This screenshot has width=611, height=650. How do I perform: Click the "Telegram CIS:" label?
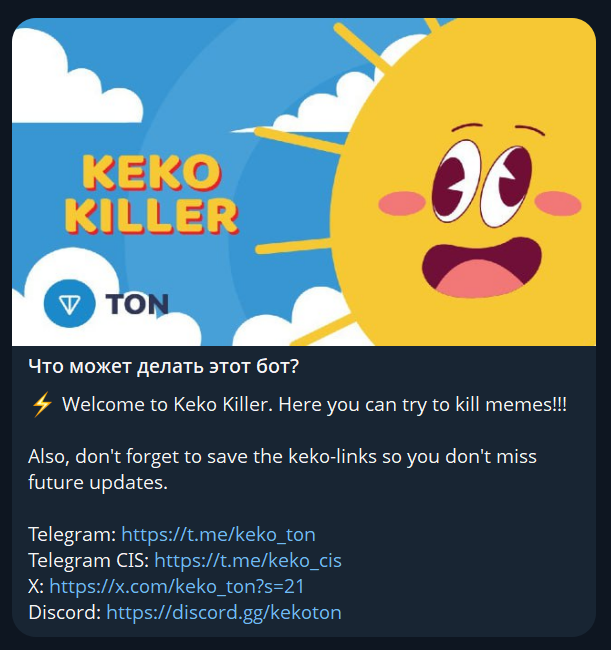tap(88, 560)
